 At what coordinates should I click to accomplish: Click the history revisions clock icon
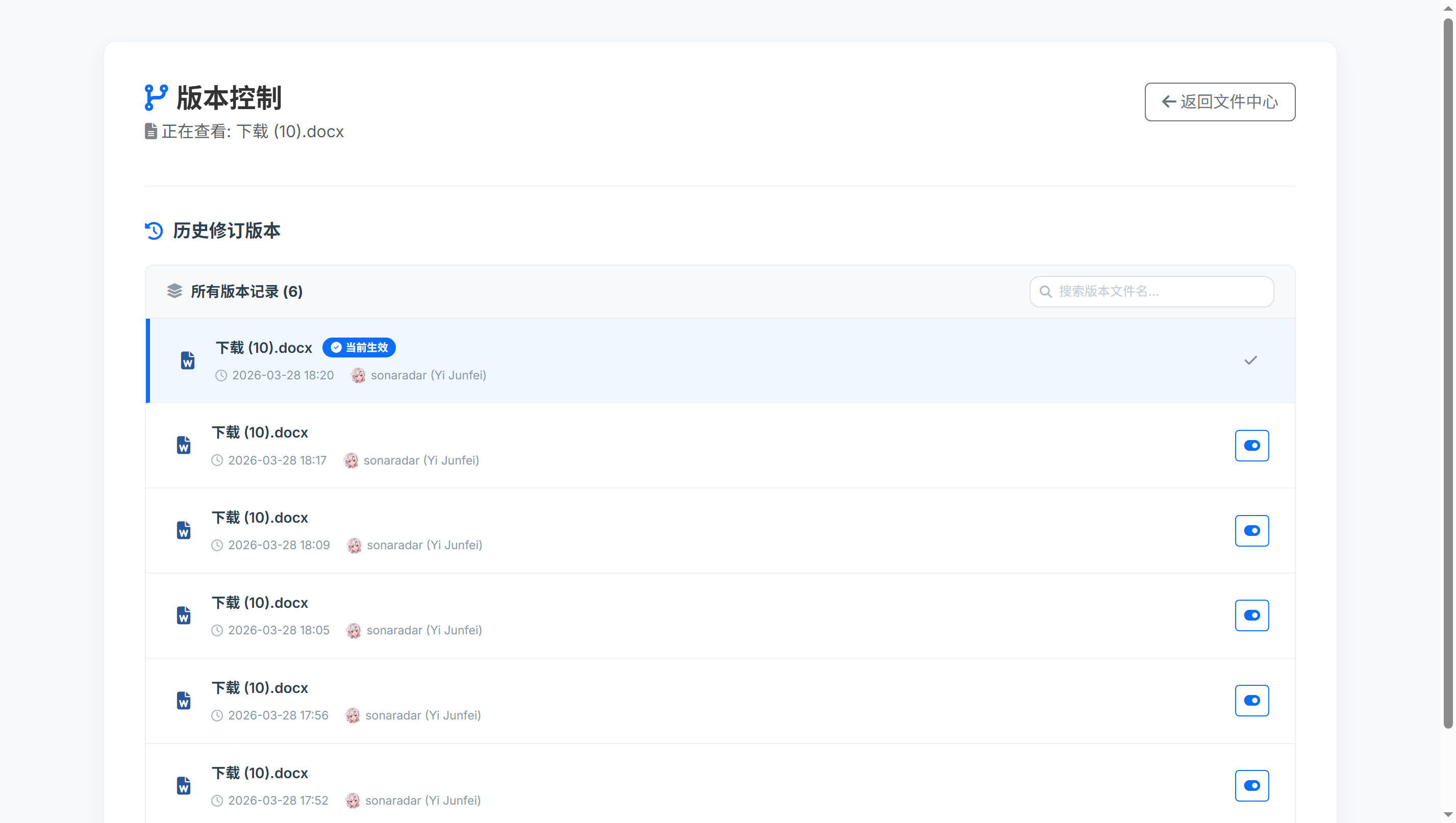tap(154, 230)
